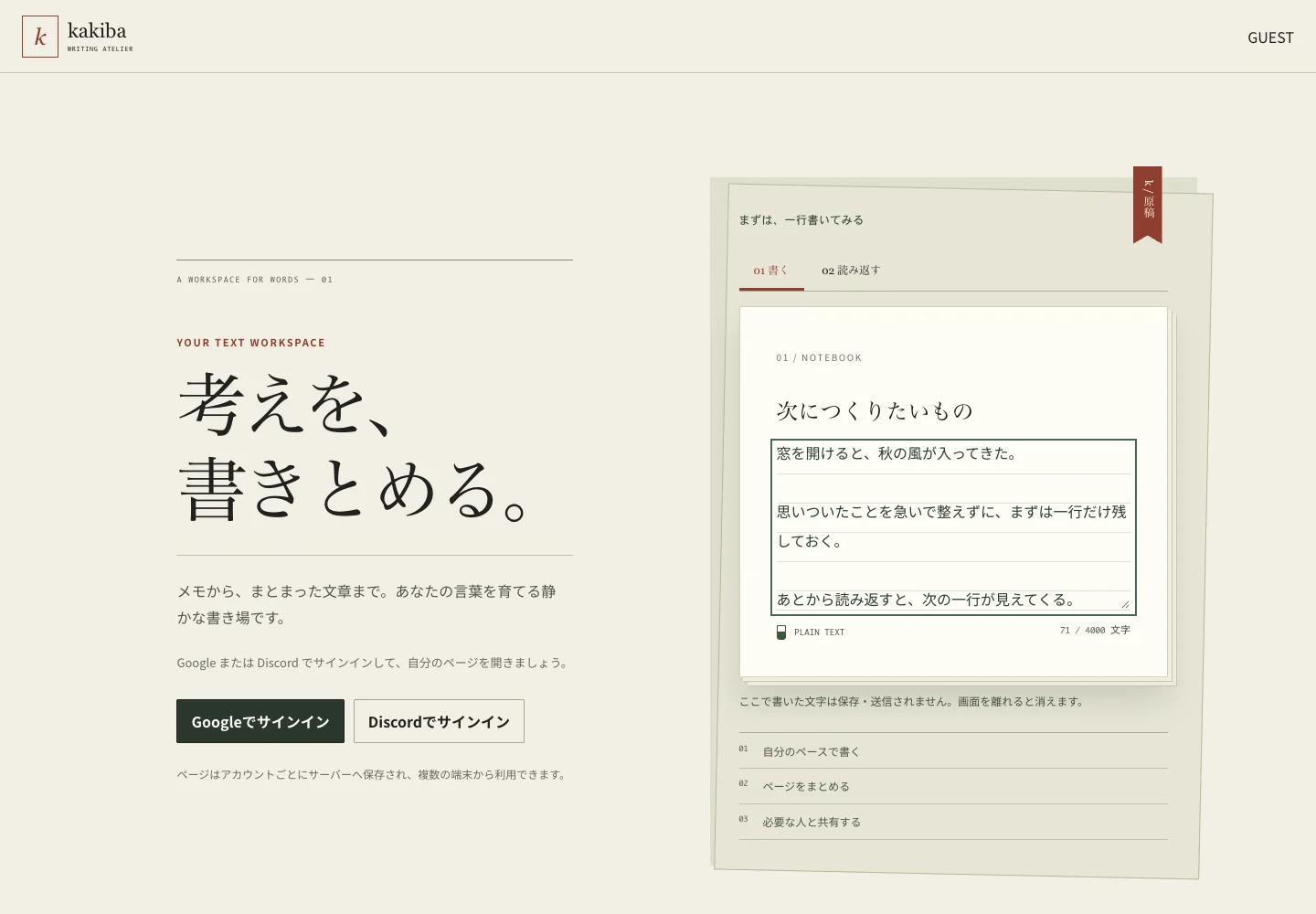1316x914 pixels.
Task: Click the GUEST label in the header
Action: coord(1270,37)
